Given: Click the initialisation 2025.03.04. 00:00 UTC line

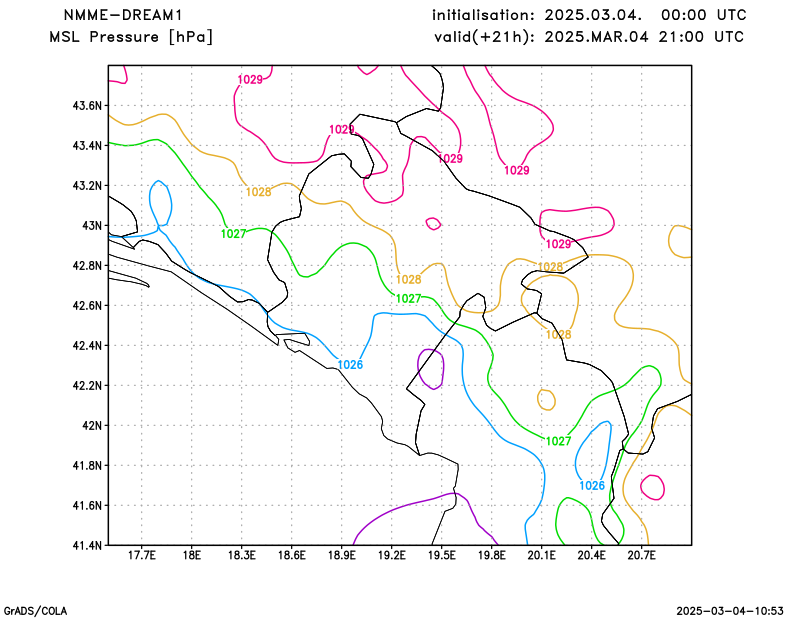Looking at the screenshot, I should click(589, 15).
